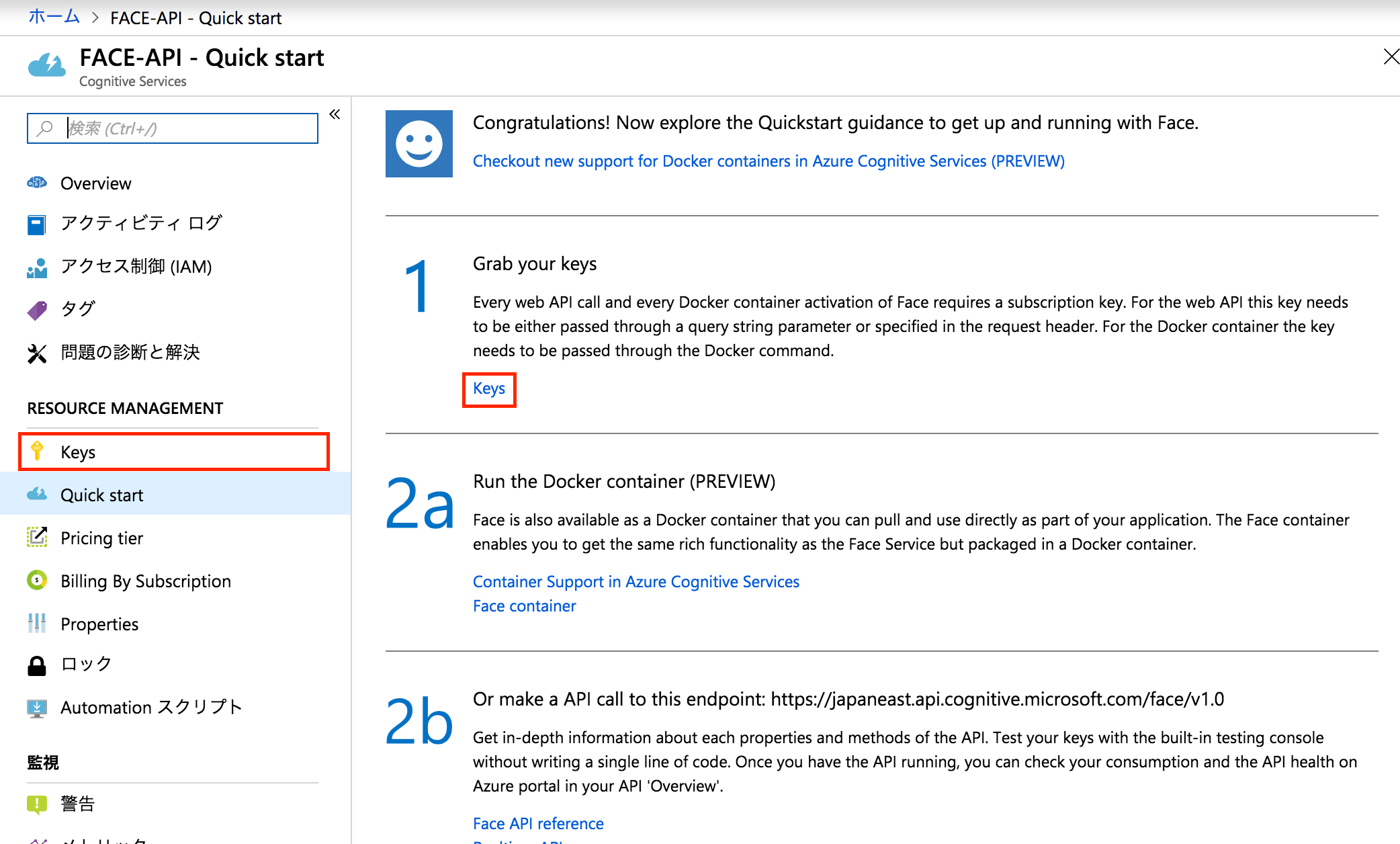Click the purple tag icon

pos(37,310)
